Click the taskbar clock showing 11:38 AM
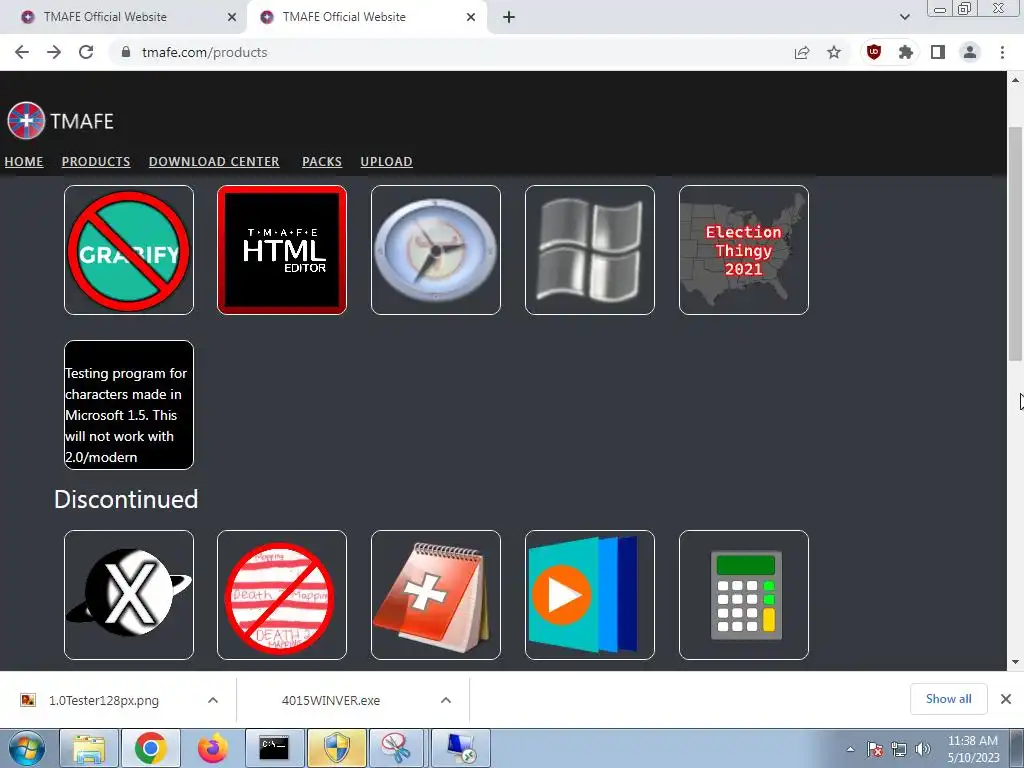Image resolution: width=1024 pixels, height=768 pixels. (x=973, y=749)
